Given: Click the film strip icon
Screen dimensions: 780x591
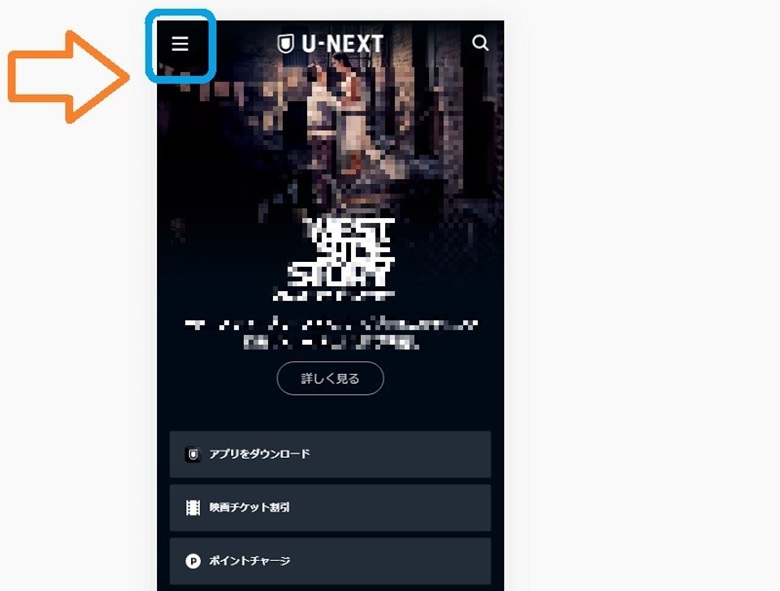Looking at the screenshot, I should (x=193, y=507).
